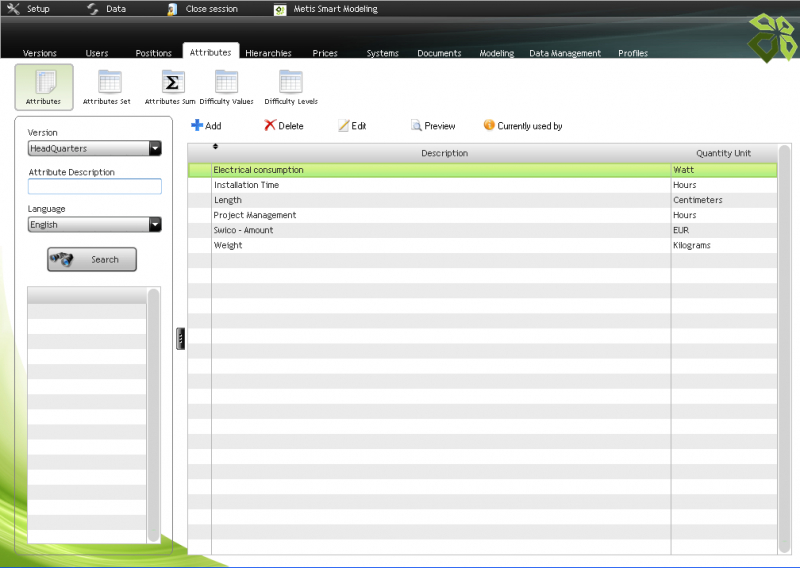Open Preview of the selected attribute

[x=417, y=126]
